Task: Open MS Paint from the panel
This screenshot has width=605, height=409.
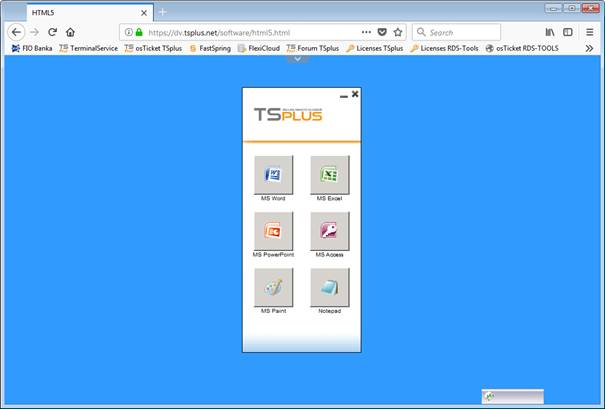Action: (x=274, y=287)
